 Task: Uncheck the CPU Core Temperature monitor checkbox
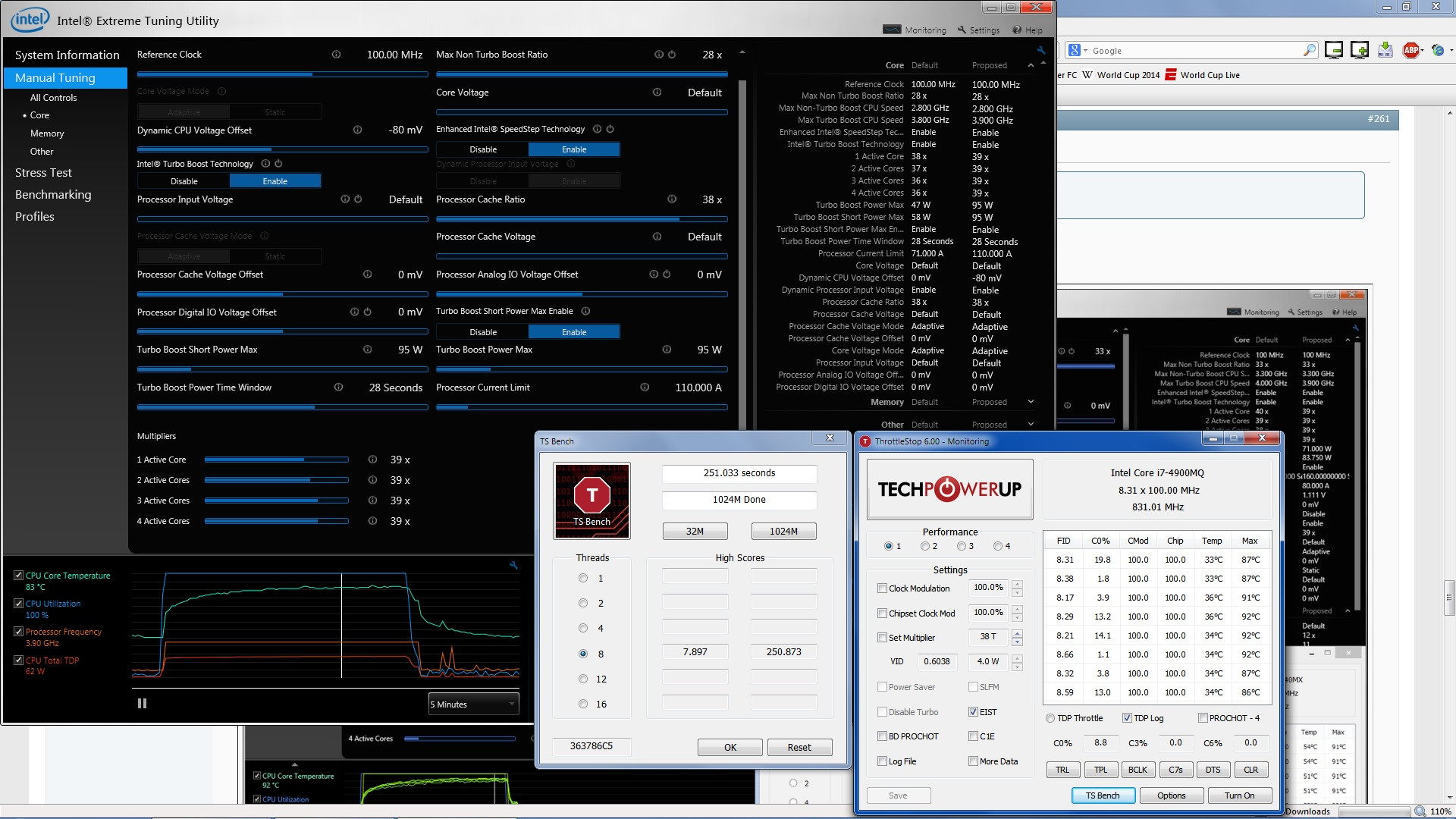click(18, 576)
